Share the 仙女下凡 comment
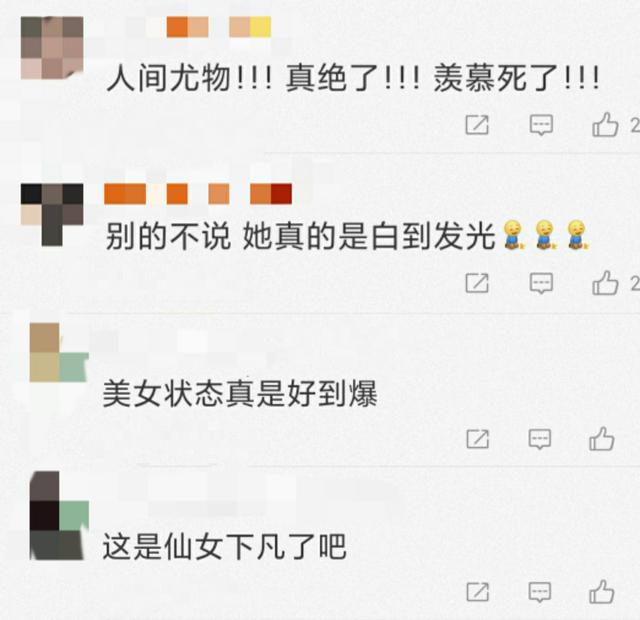The image size is (640, 620). [478, 592]
